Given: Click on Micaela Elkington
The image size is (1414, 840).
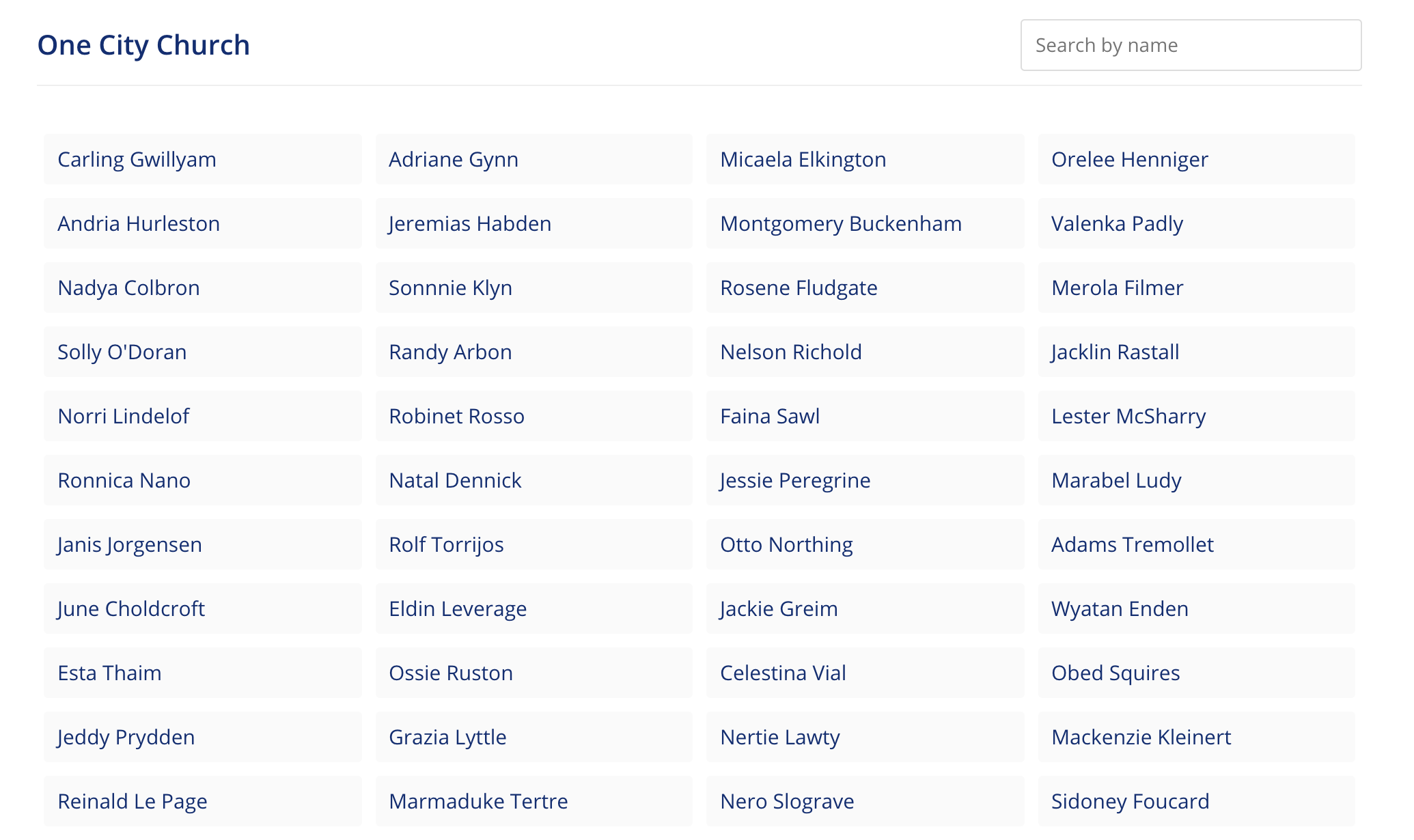Looking at the screenshot, I should [865, 159].
